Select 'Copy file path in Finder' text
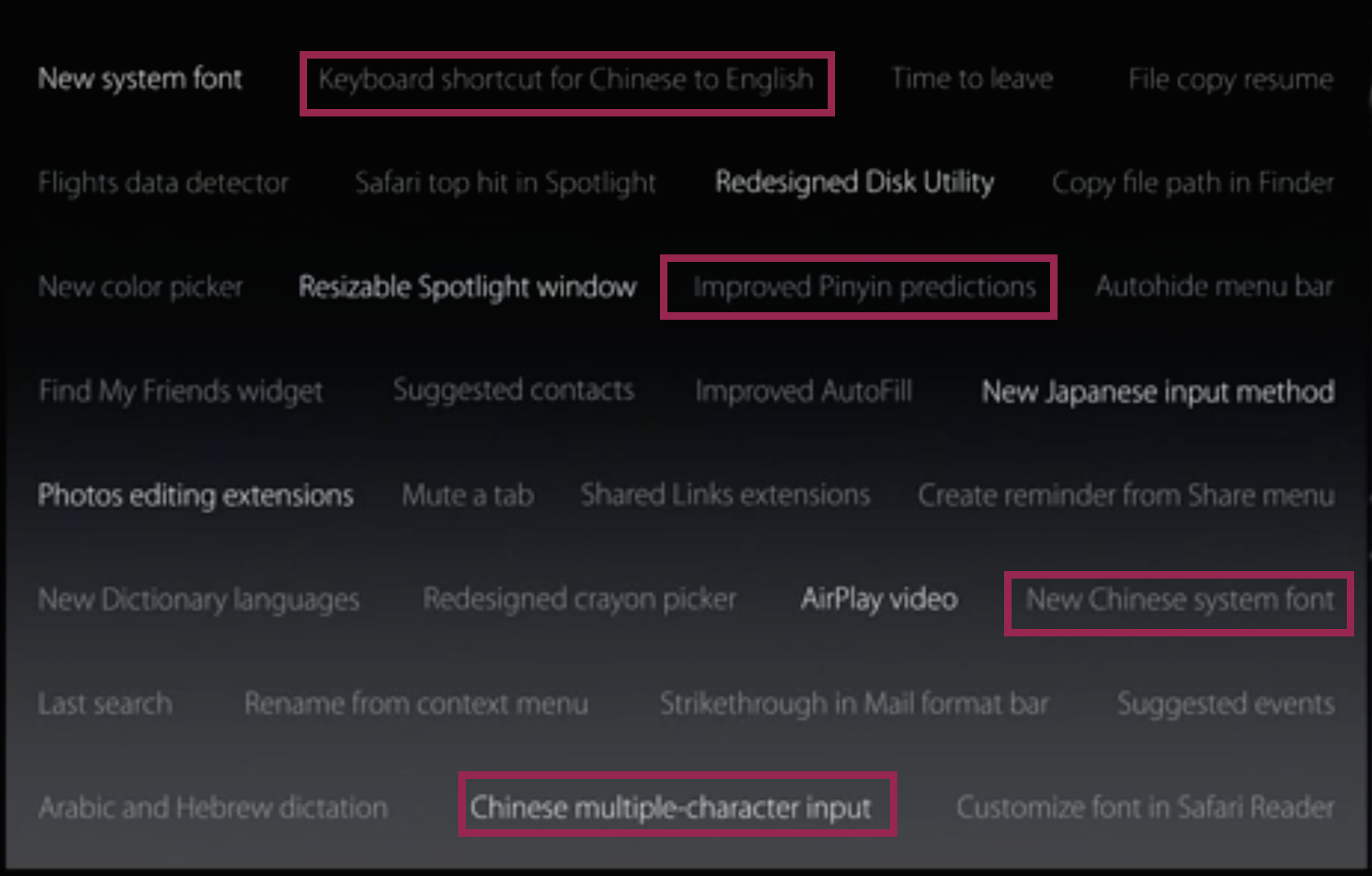The width and height of the screenshot is (1372, 876). tap(1193, 182)
